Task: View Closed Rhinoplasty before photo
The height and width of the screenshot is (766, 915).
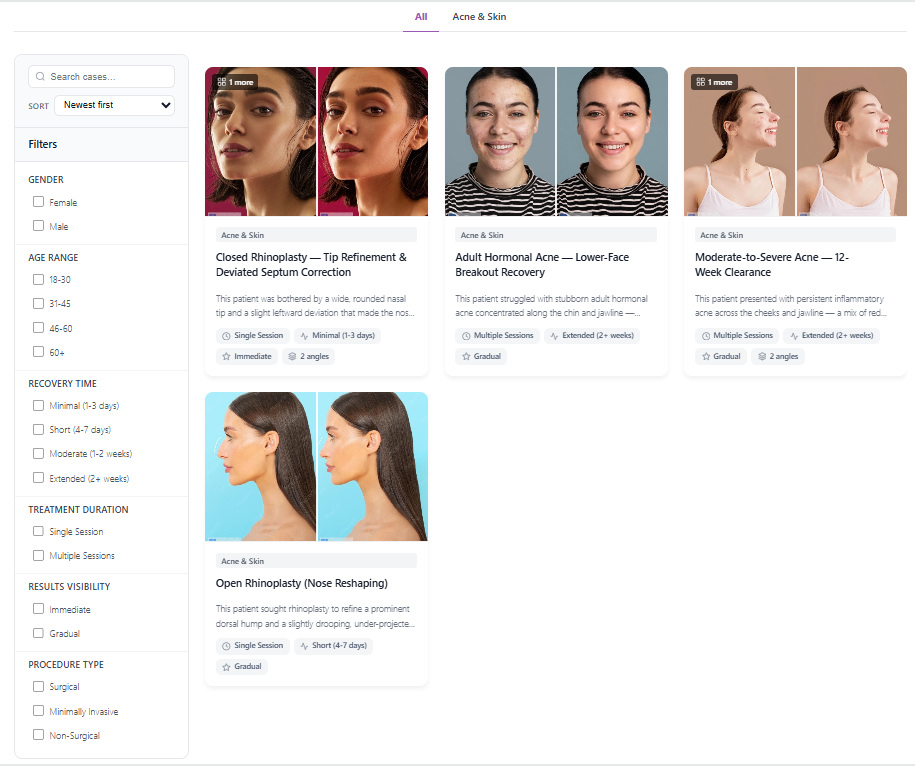Action: tap(260, 141)
